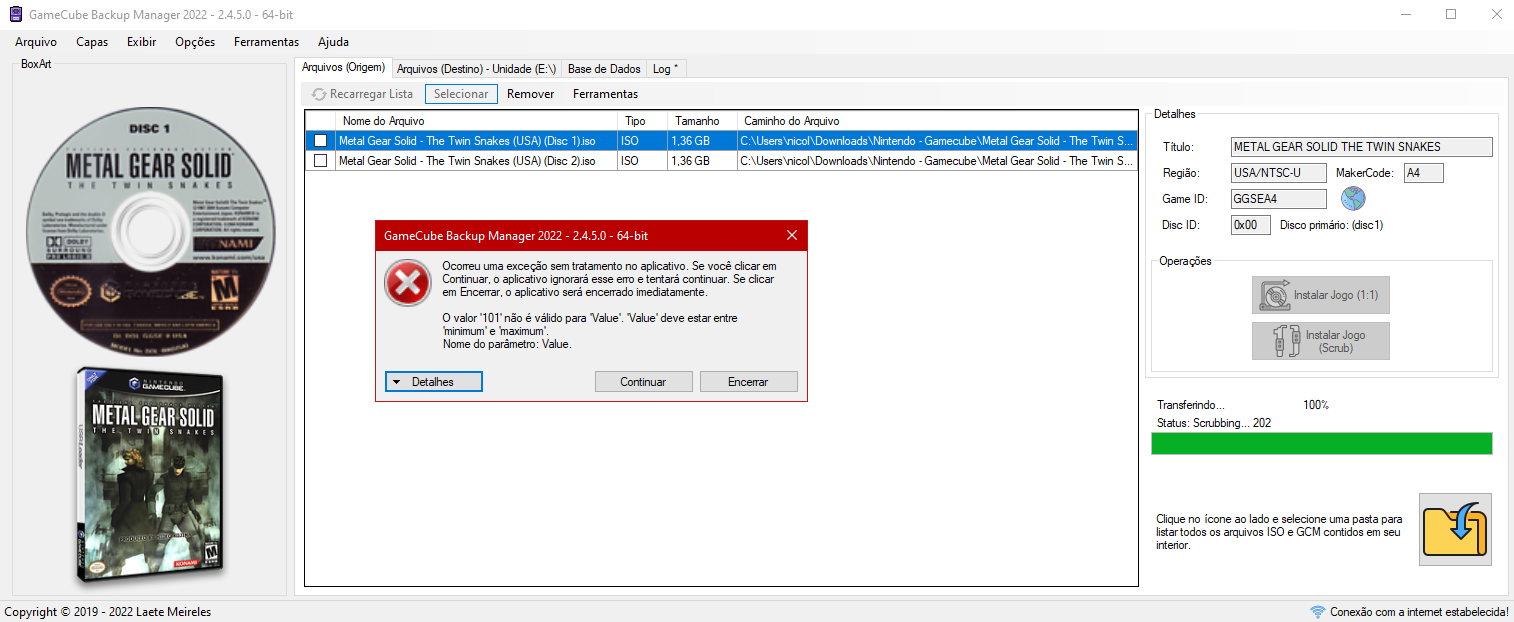
Task: Open the Remover dropdown in file toolbar
Action: pos(531,94)
